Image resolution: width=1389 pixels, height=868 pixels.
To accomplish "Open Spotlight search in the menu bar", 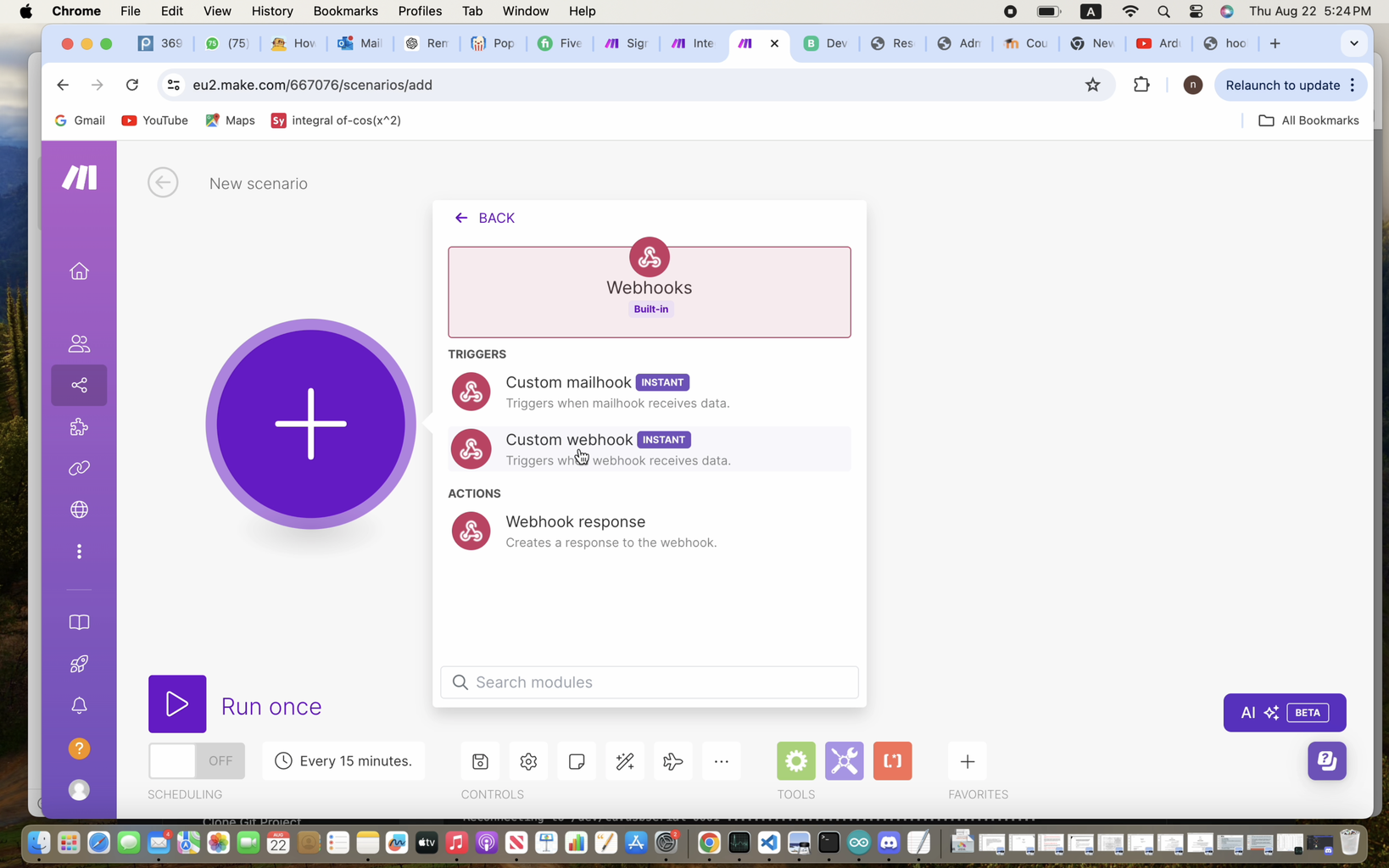I will coord(1163,11).
